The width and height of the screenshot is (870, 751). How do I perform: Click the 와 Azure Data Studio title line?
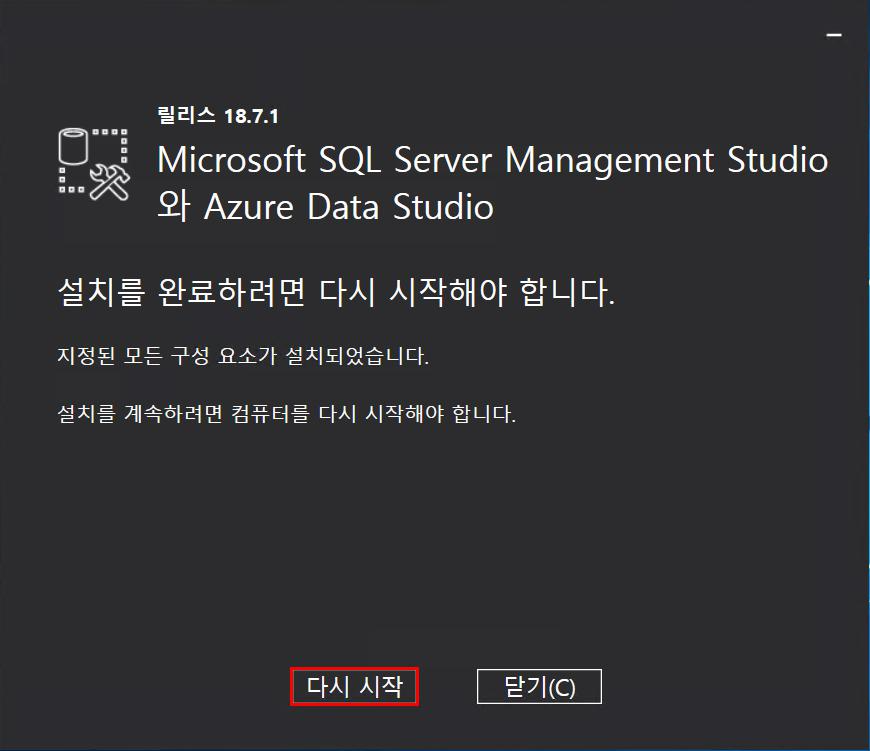(x=325, y=206)
